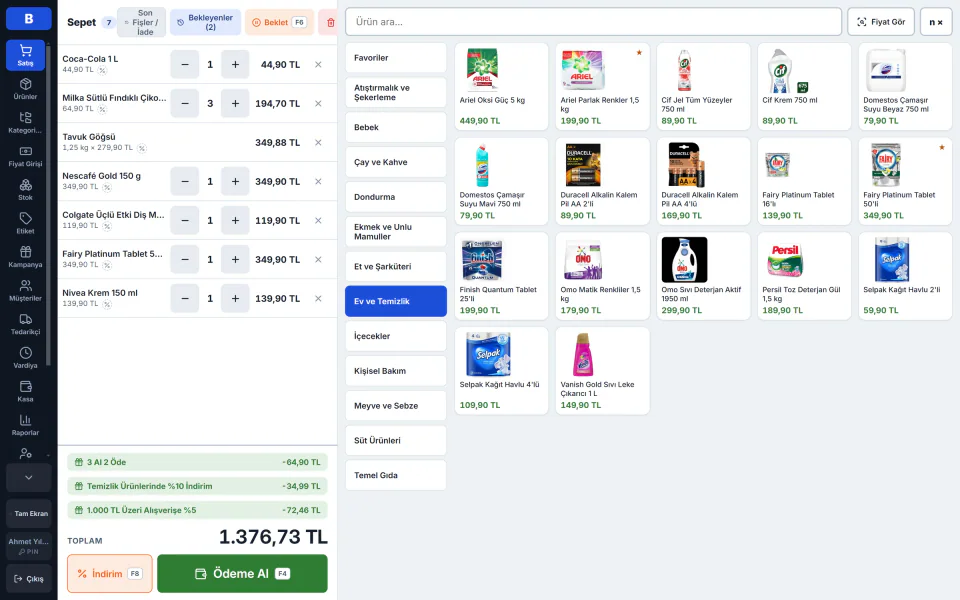The height and width of the screenshot is (600, 960).
Task: Select the Satış cart icon in the sidebar
Action: pyautogui.click(x=25, y=55)
